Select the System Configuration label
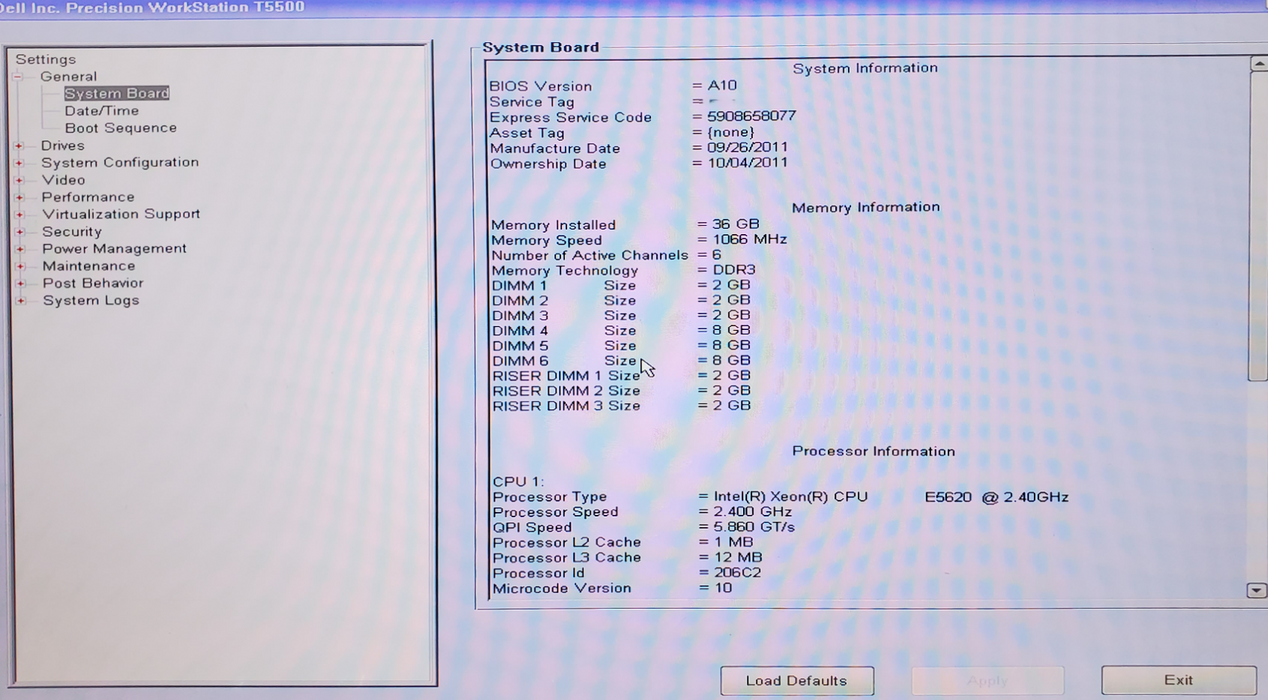The width and height of the screenshot is (1268, 700). coord(120,162)
